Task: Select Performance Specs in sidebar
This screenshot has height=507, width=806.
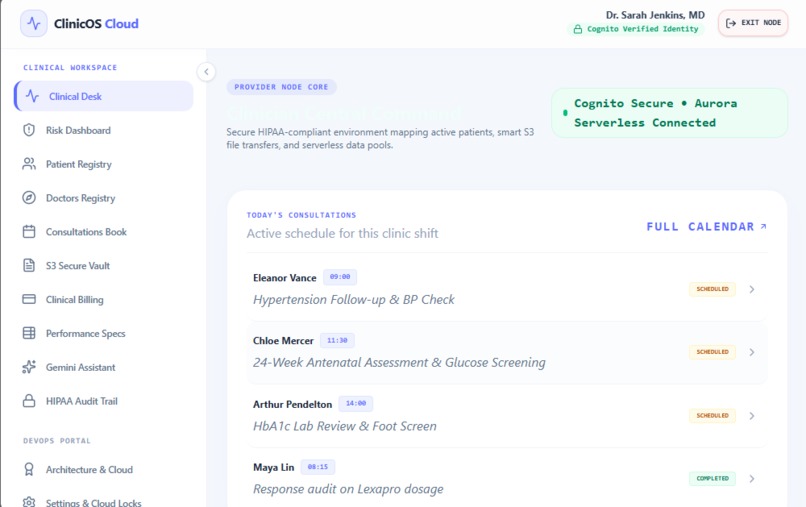Action: 104,333
